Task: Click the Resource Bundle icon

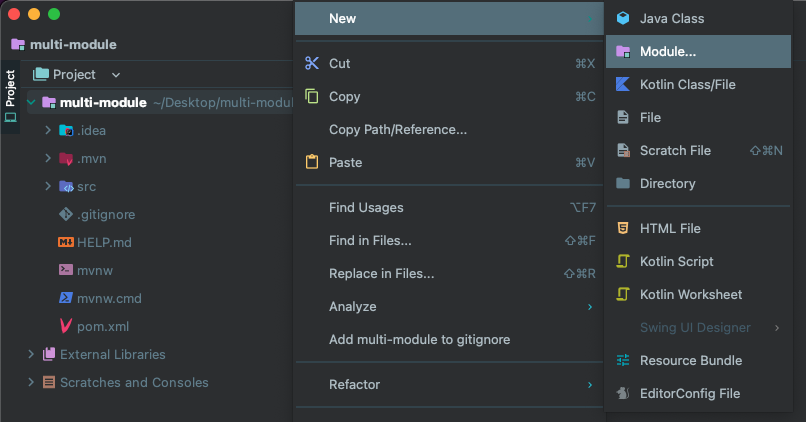Action: pyautogui.click(x=623, y=360)
